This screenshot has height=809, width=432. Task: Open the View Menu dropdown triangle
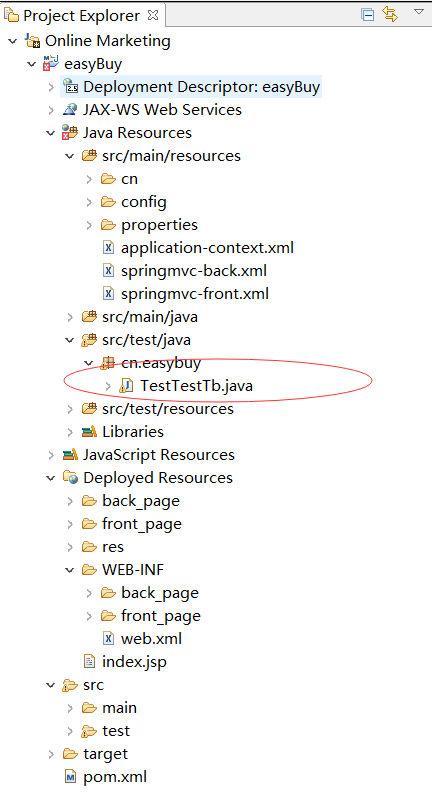coord(419,11)
